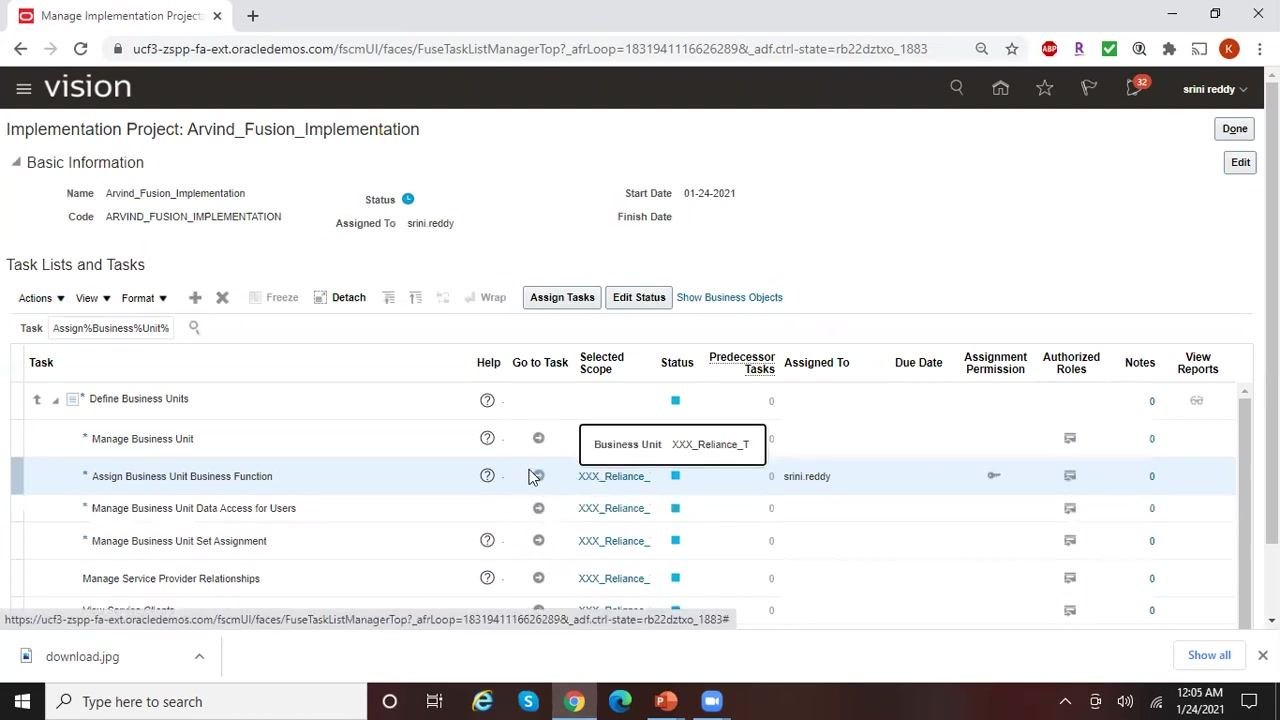Go to task Manage Business Unit Data Access

(538, 508)
